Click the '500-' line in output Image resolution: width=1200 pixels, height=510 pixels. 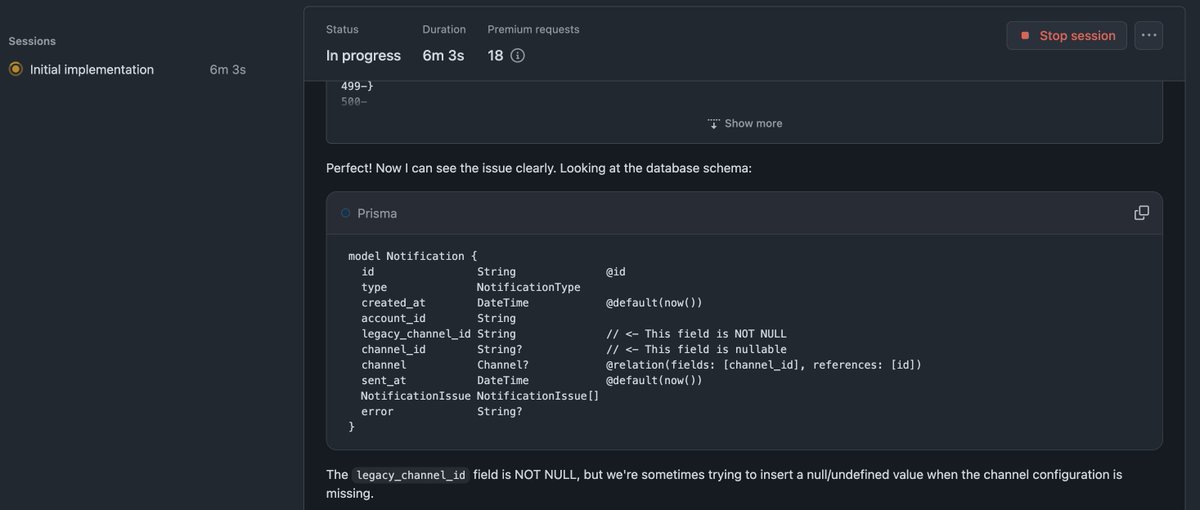pyautogui.click(x=354, y=101)
